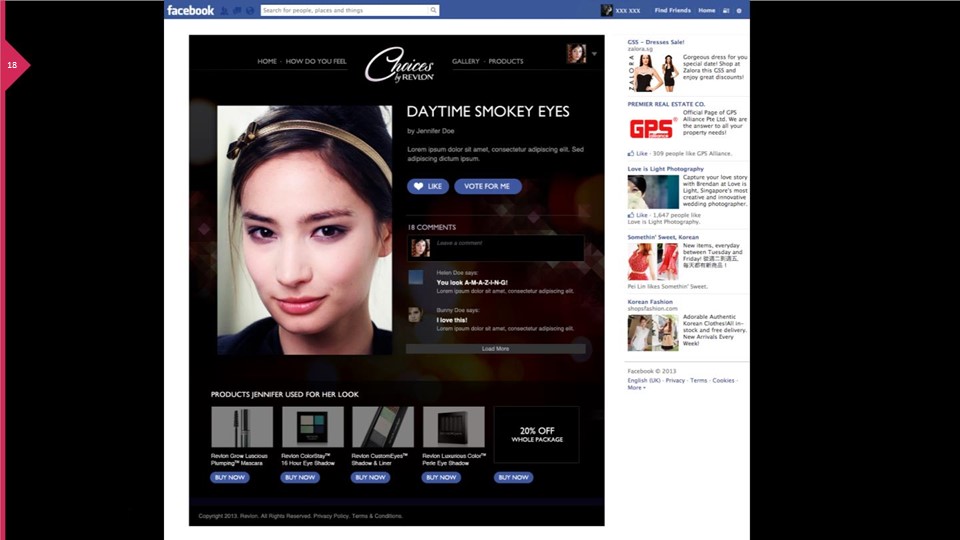Screen dimensions: 960x540
Task: Click Korean Fashion ad image
Action: pos(653,333)
